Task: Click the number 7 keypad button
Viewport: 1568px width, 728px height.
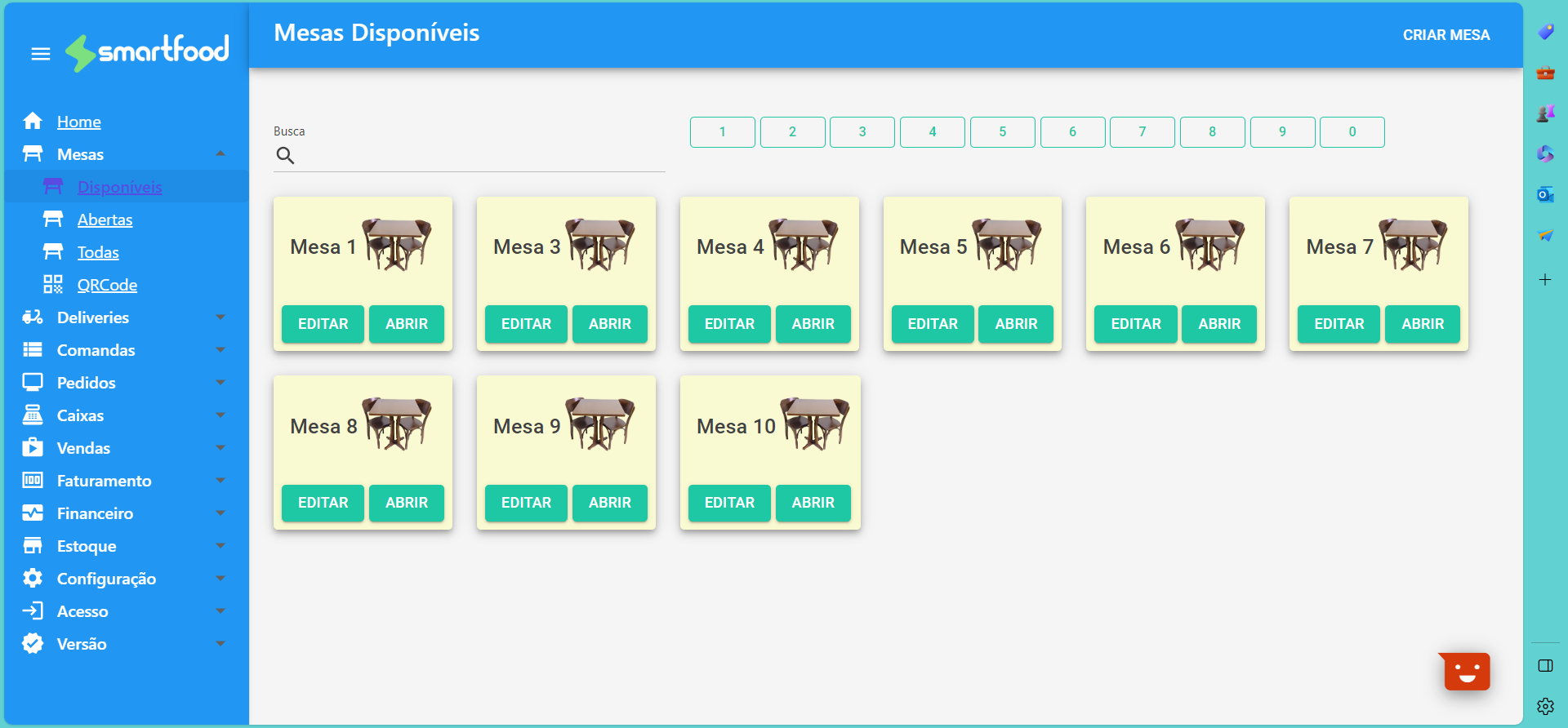Action: [x=1142, y=132]
